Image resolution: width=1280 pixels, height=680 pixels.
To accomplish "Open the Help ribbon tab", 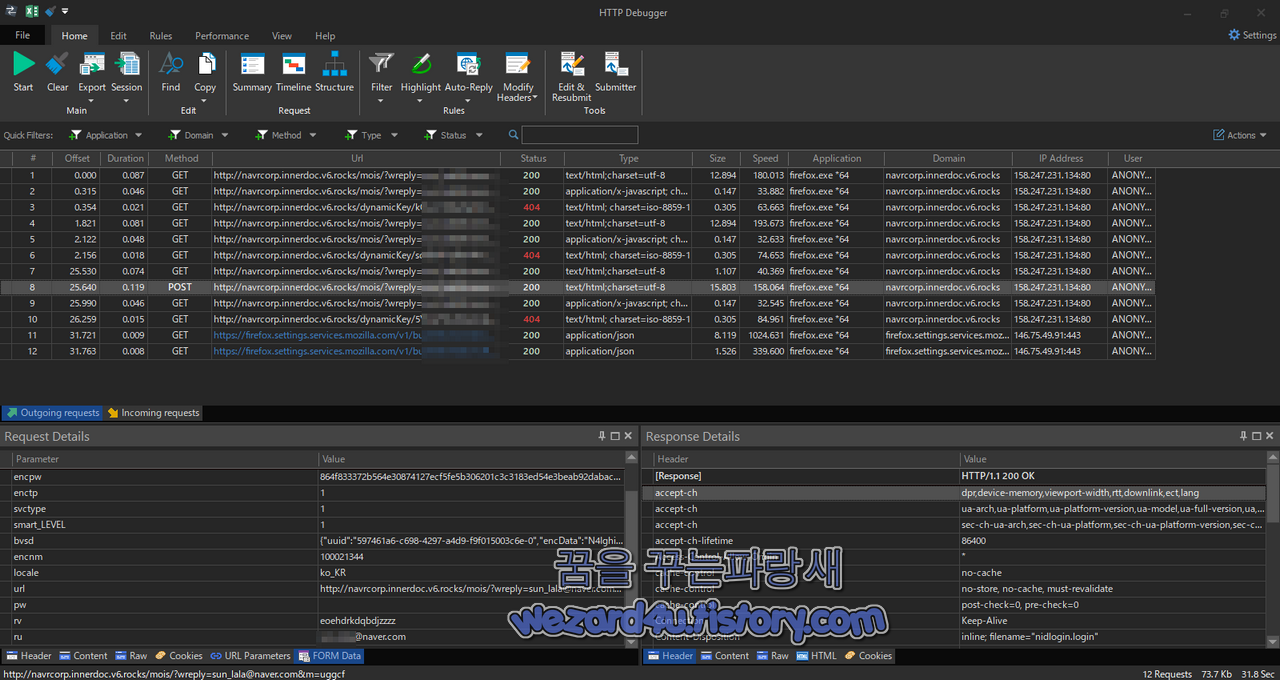I will point(325,36).
